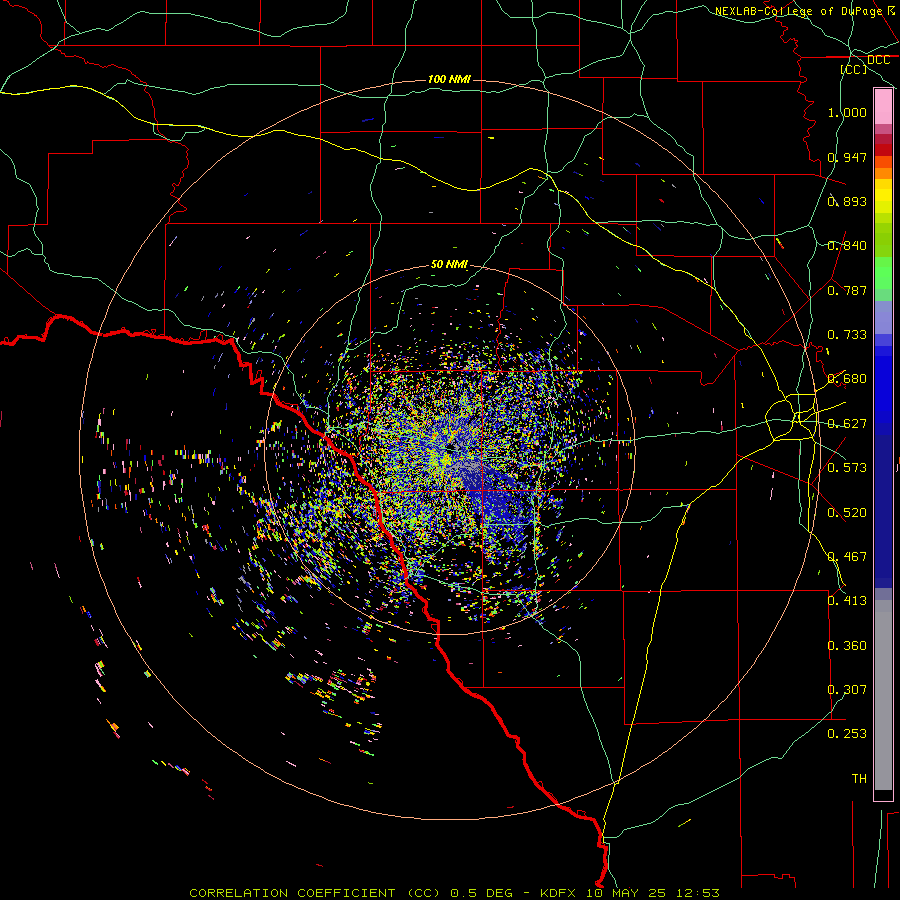Select the 100 NMI range ring label
Image resolution: width=900 pixels, height=900 pixels.
pyautogui.click(x=449, y=79)
